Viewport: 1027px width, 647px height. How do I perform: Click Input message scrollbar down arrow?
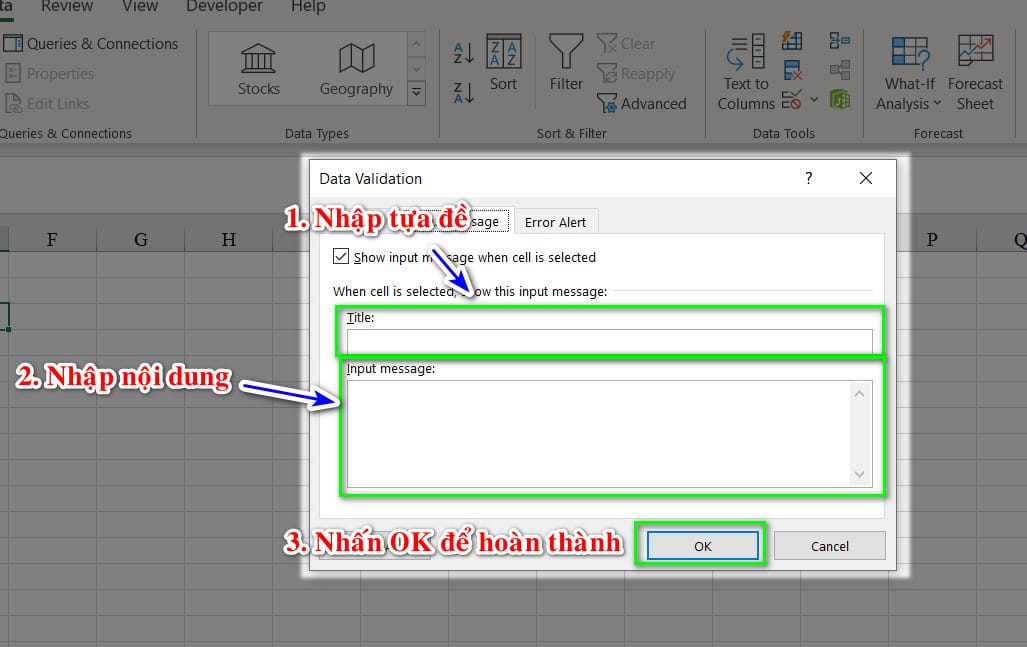(x=859, y=474)
